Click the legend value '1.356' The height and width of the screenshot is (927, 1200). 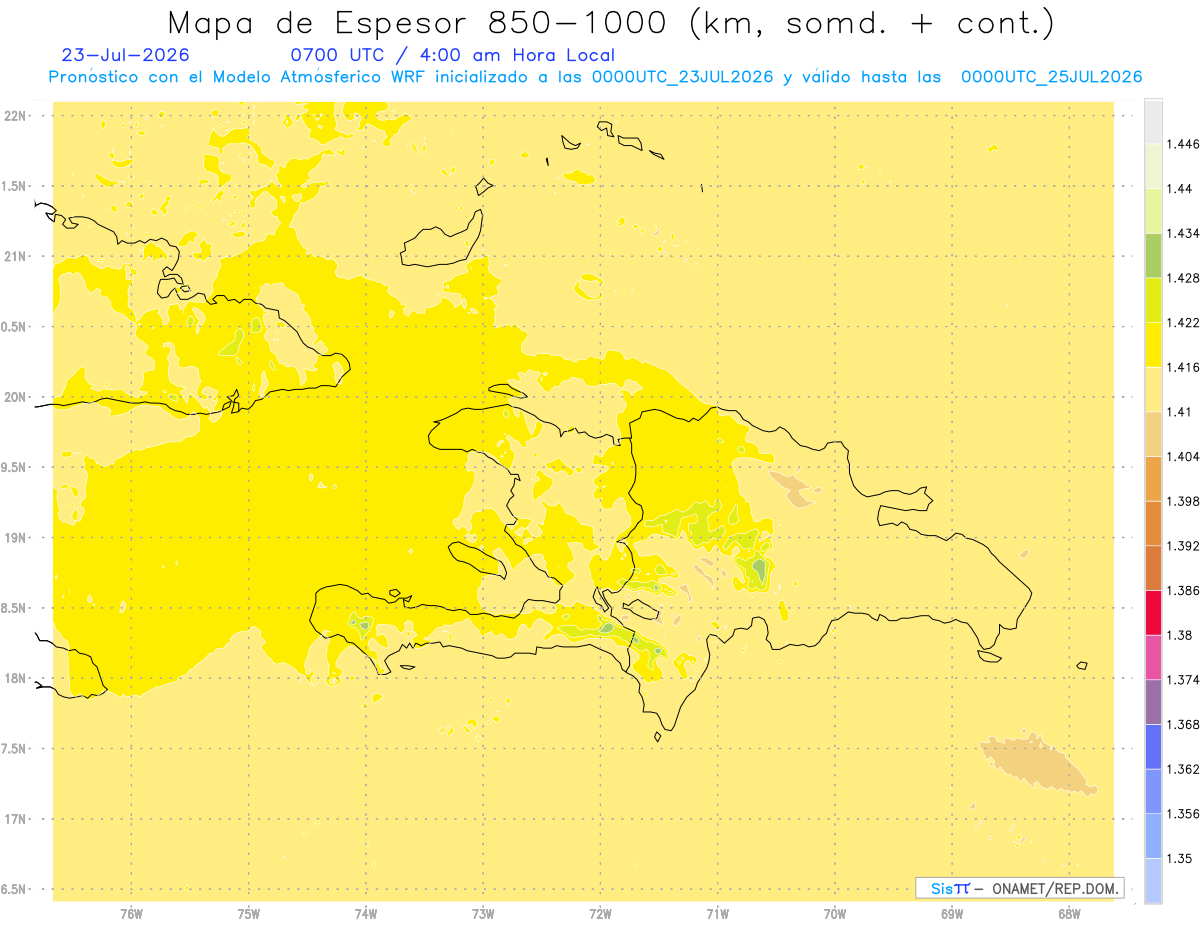[1183, 814]
